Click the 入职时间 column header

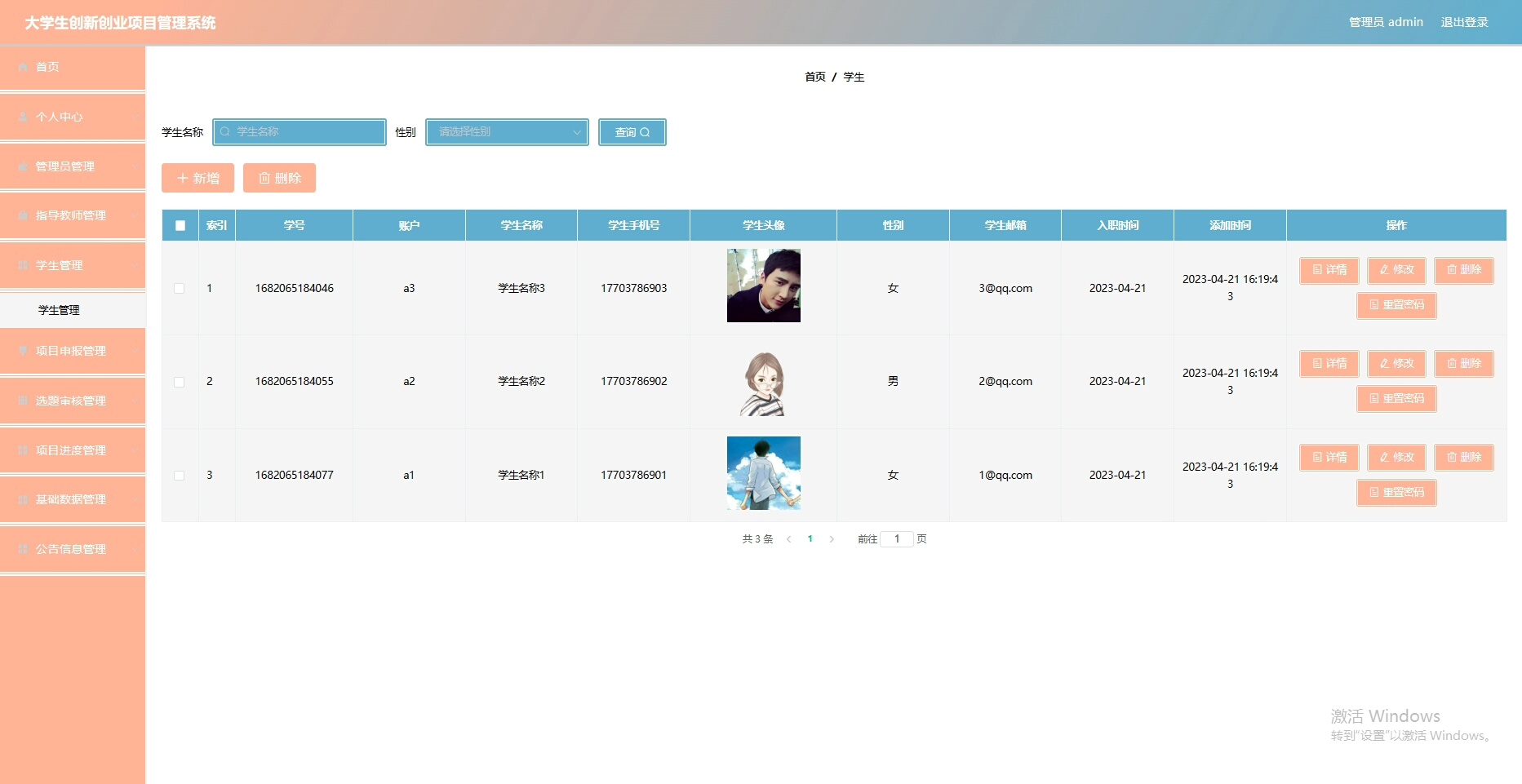1118,226
